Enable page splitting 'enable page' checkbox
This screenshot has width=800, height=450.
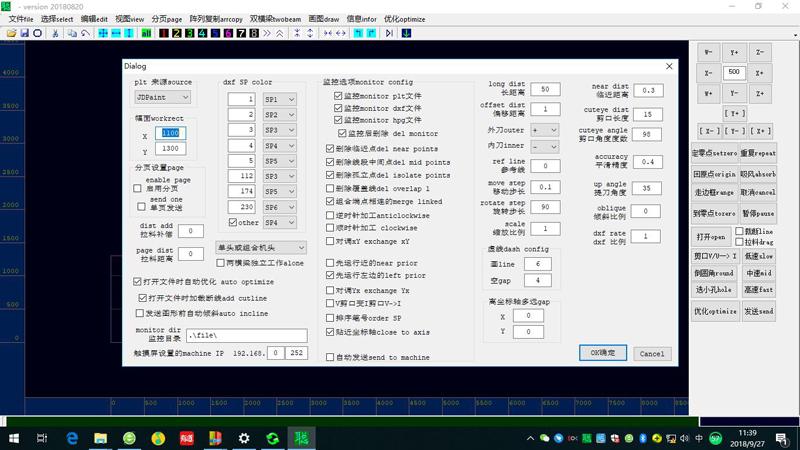click(137, 188)
